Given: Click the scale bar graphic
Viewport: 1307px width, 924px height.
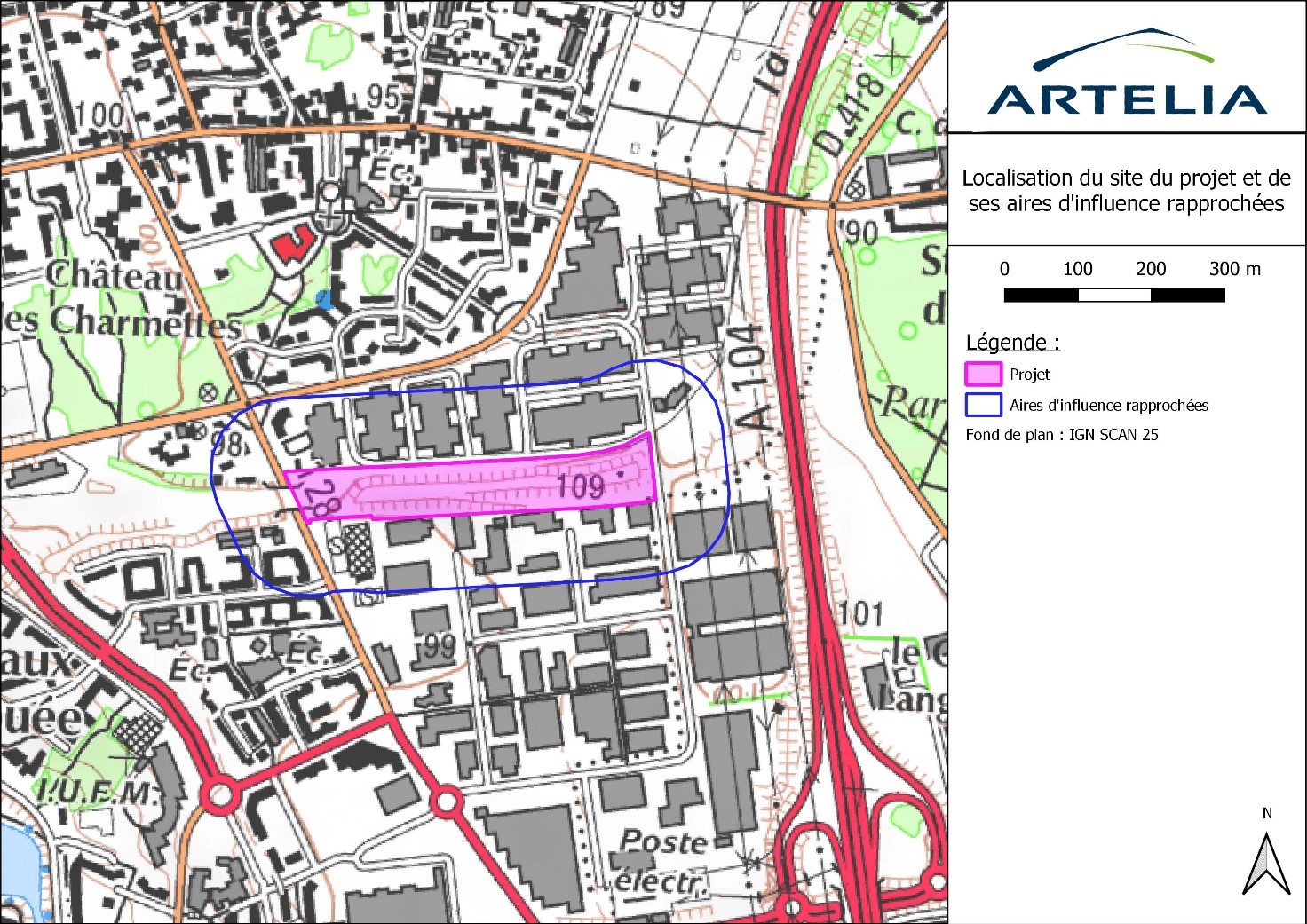Looking at the screenshot, I should tap(1114, 296).
